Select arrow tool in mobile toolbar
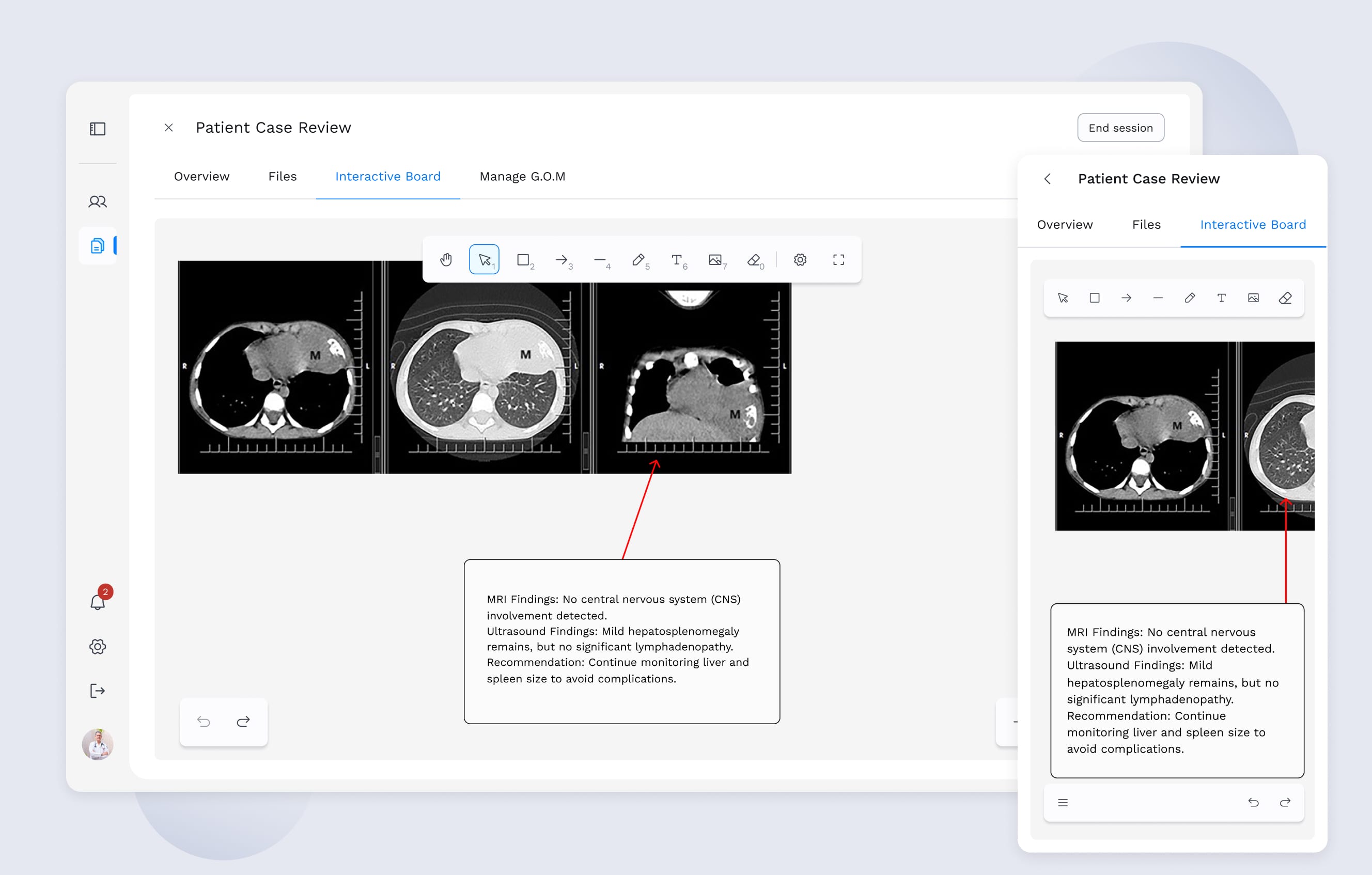The width and height of the screenshot is (1372, 875). tap(1127, 298)
